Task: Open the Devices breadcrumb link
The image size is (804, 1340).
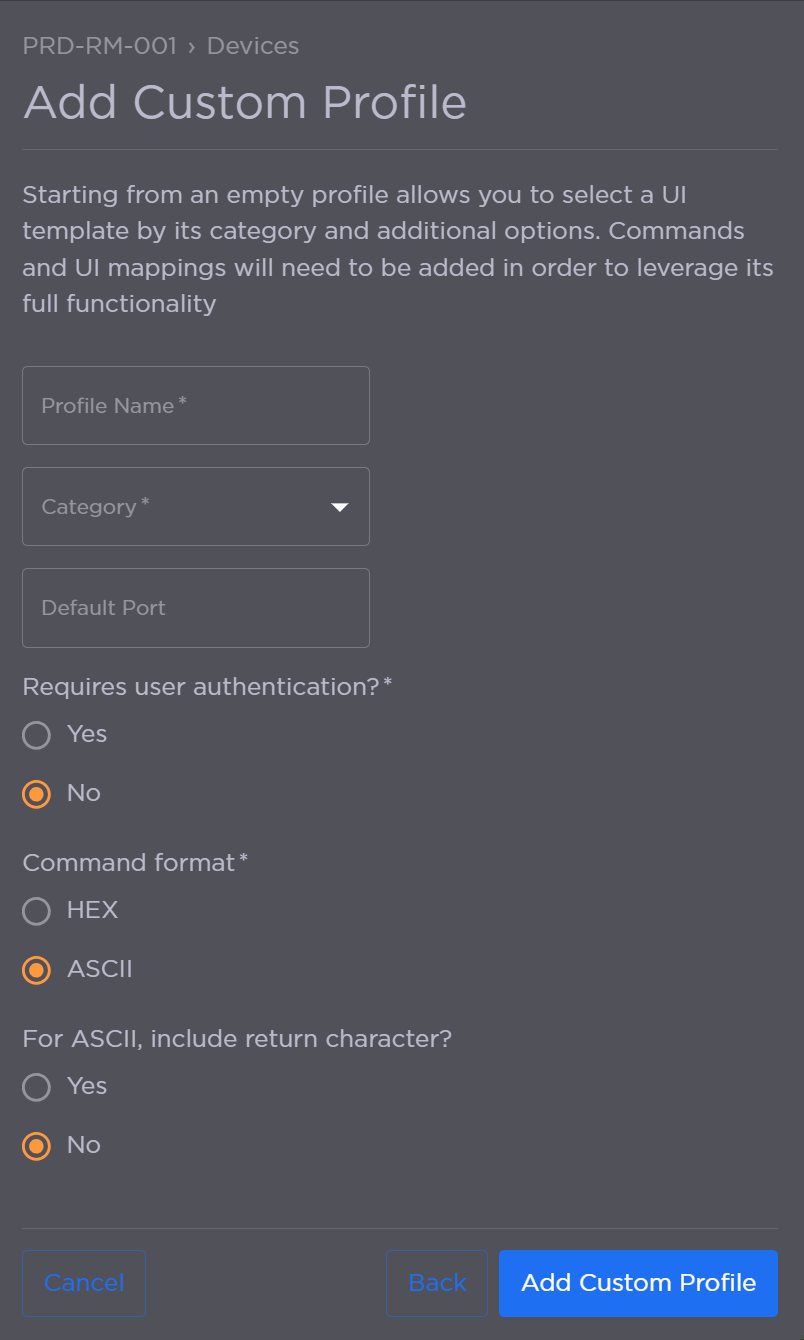Action: [252, 45]
